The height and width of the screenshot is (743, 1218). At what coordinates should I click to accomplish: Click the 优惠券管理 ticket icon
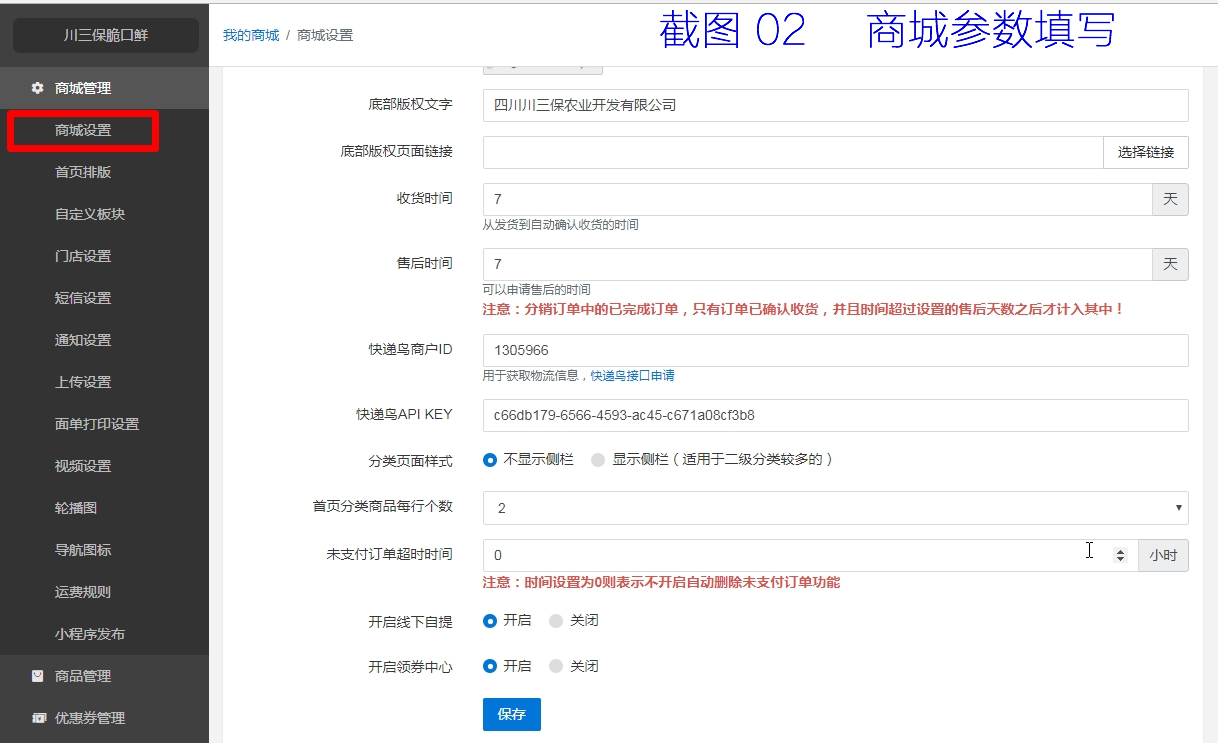tap(38, 718)
